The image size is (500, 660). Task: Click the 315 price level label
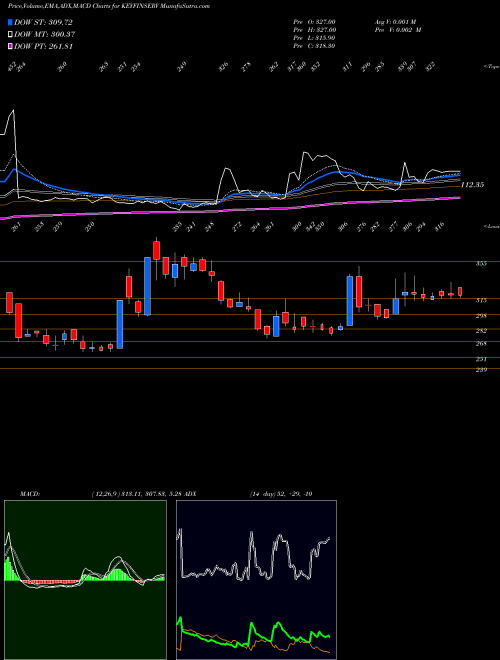[481, 301]
